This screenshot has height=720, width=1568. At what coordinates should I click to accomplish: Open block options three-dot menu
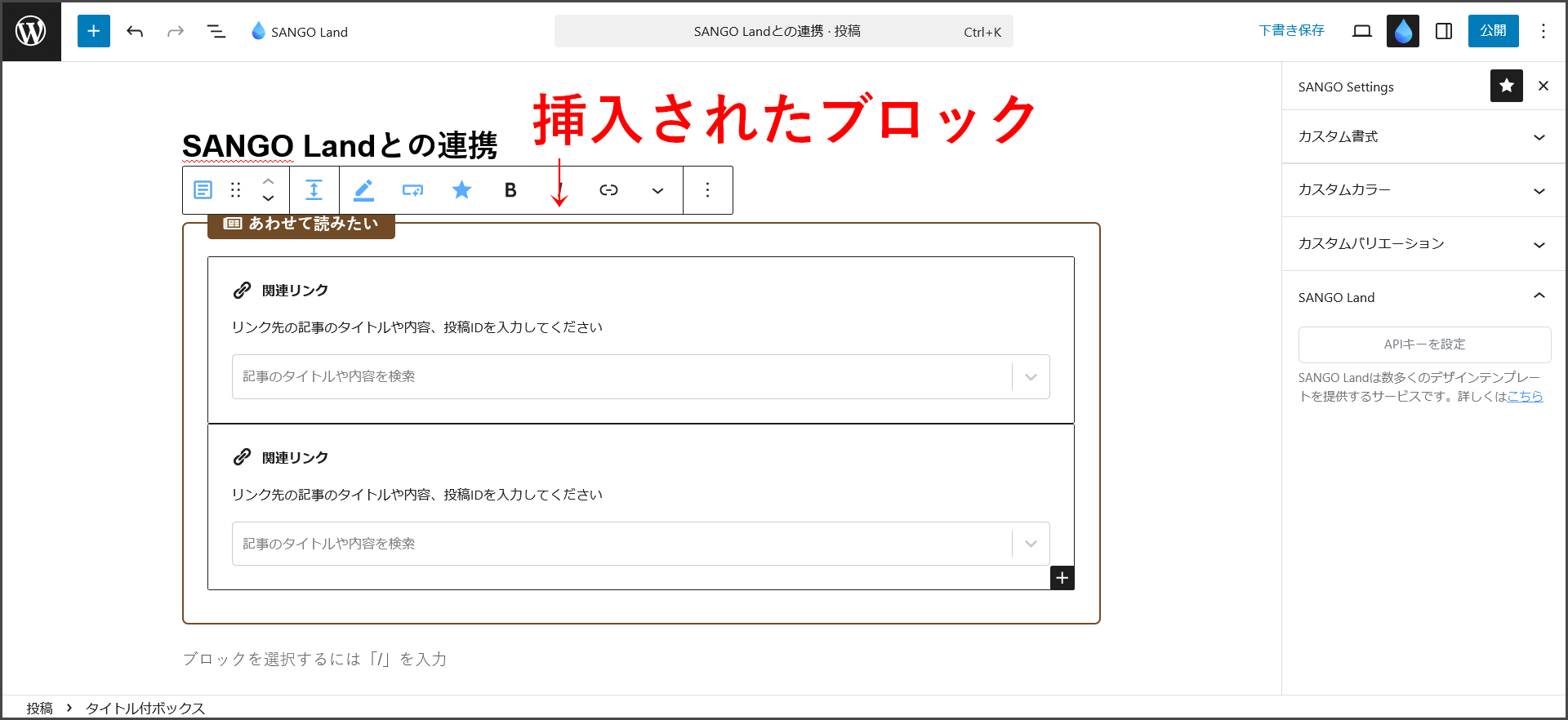(x=707, y=190)
